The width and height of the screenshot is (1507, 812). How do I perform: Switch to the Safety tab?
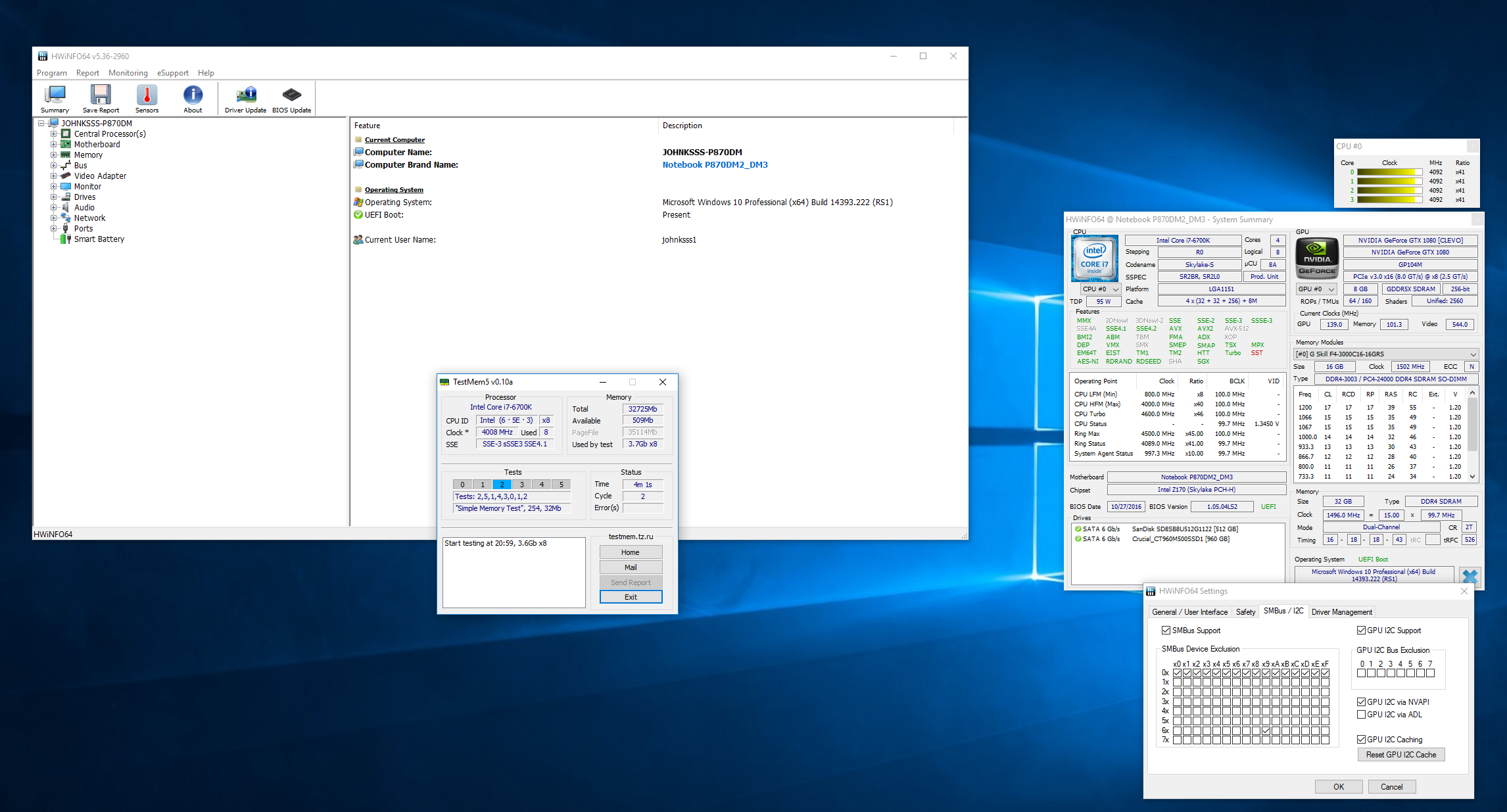point(1245,611)
